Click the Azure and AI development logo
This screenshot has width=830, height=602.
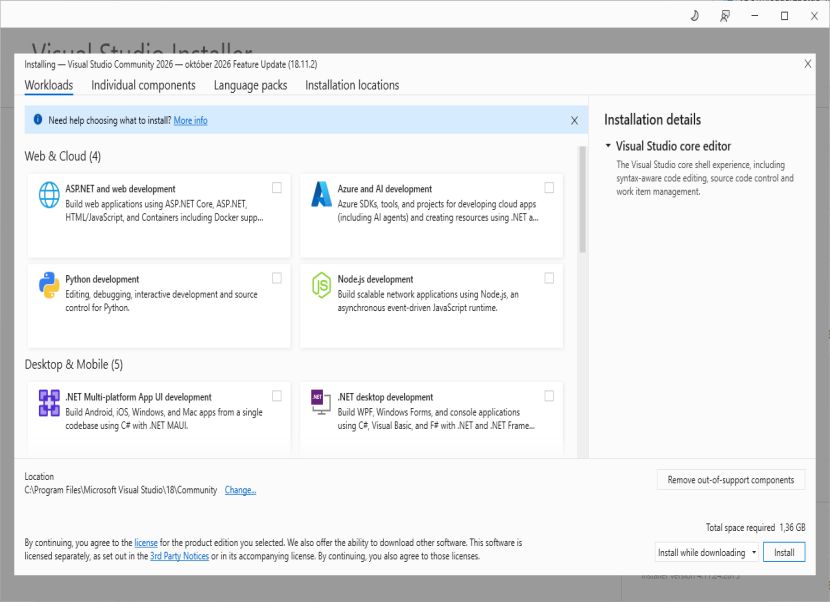321,194
